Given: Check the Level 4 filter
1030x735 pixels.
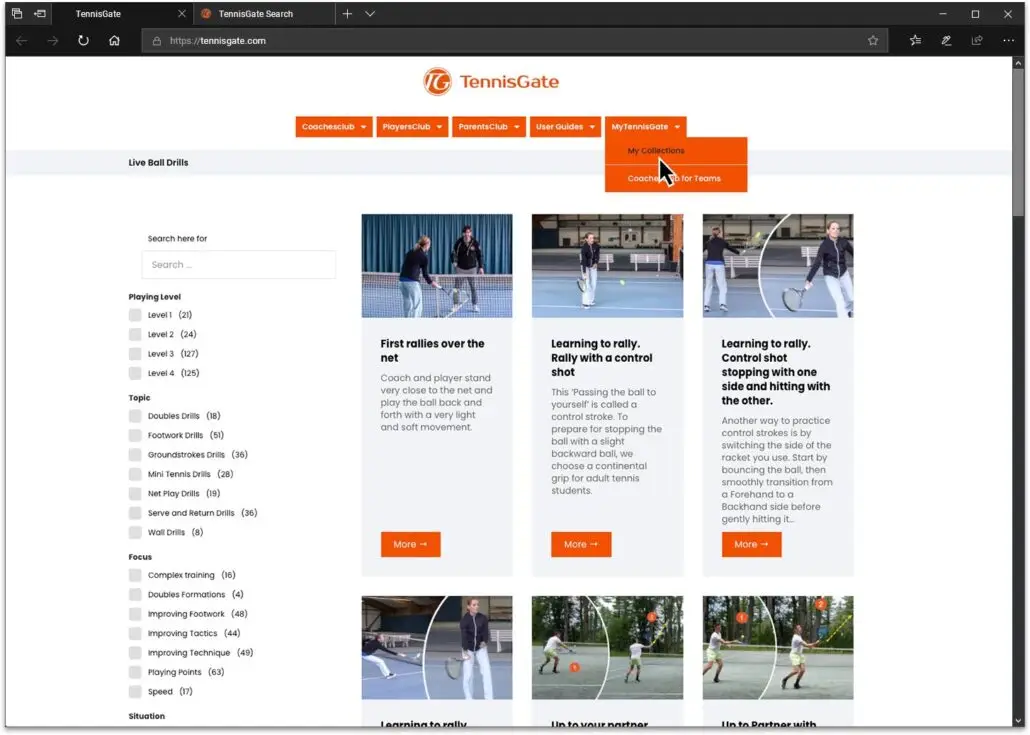Looking at the screenshot, I should (x=135, y=373).
